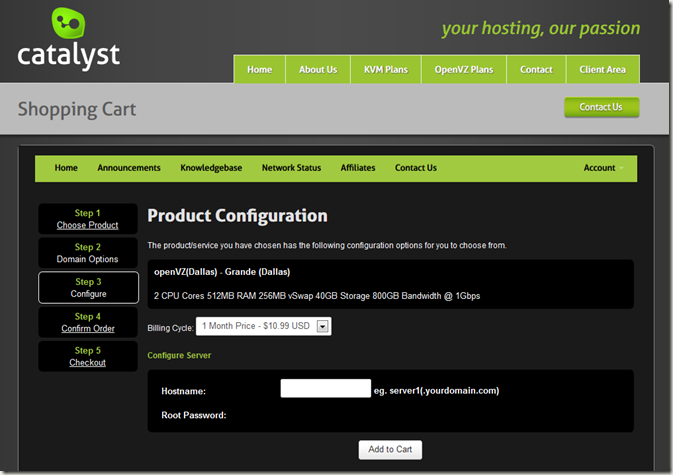
Task: Click the 'Root Password:' label
Action: tap(194, 415)
